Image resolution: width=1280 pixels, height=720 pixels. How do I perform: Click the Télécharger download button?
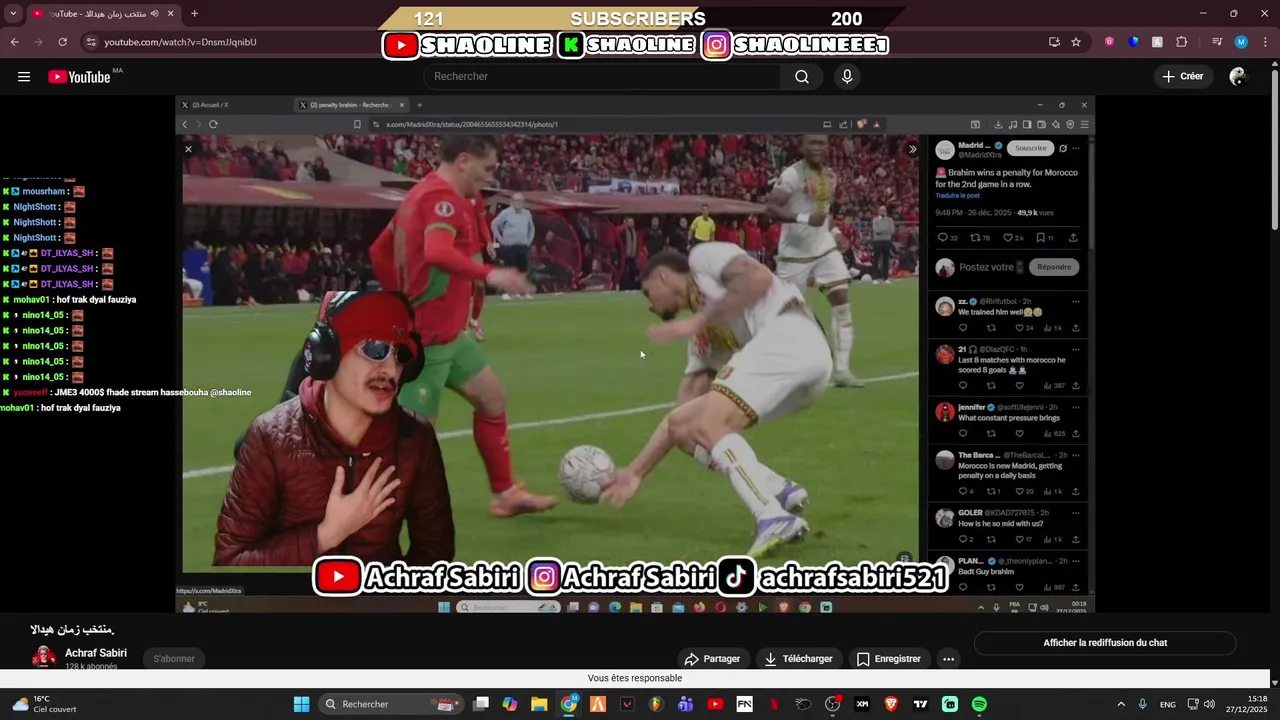click(798, 659)
